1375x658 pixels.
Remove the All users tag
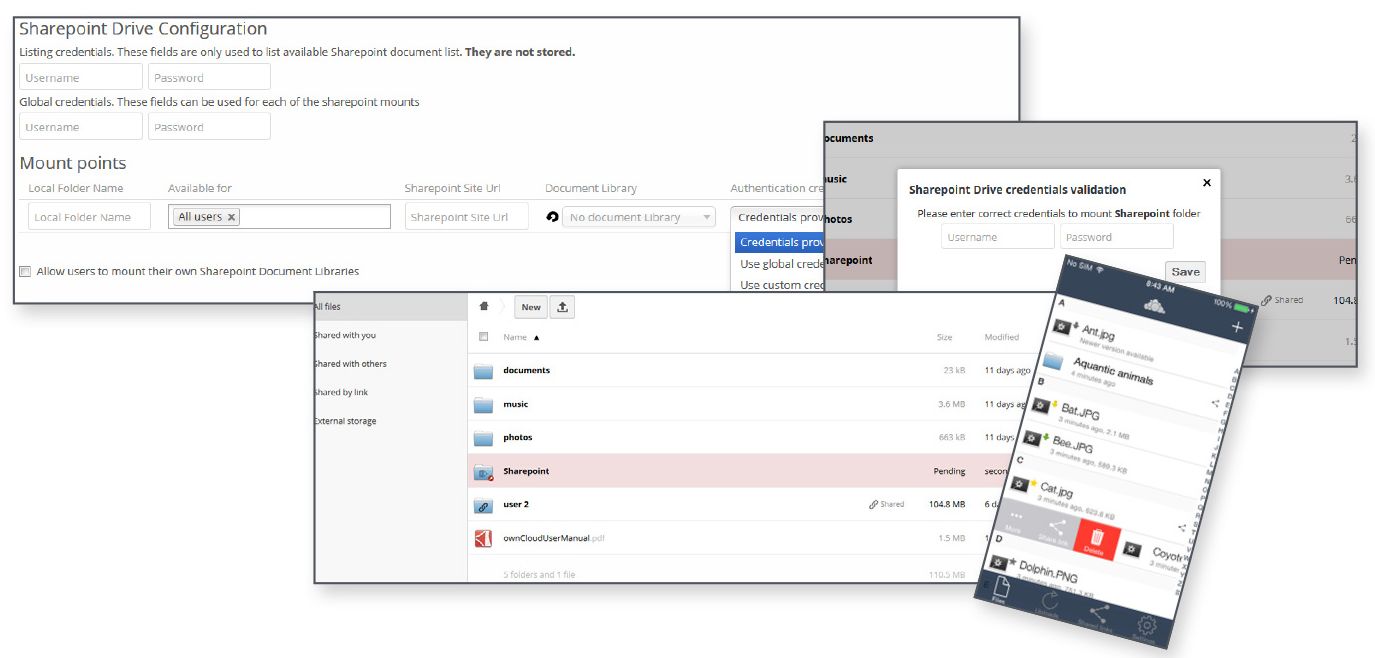click(x=231, y=217)
